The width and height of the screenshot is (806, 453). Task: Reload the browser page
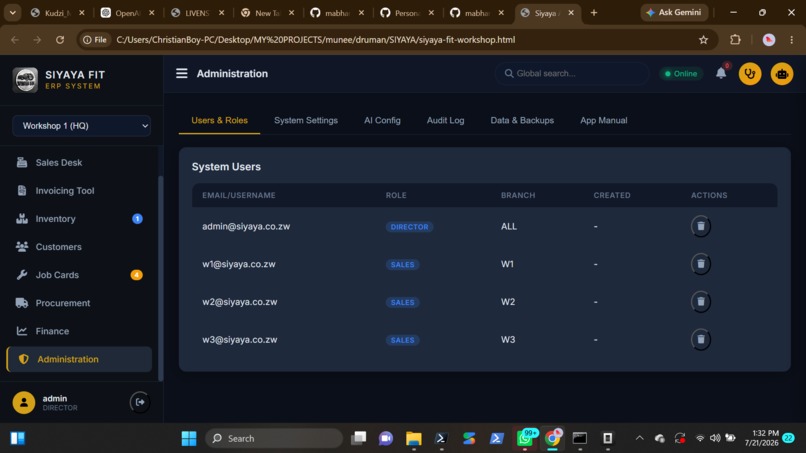click(60, 40)
